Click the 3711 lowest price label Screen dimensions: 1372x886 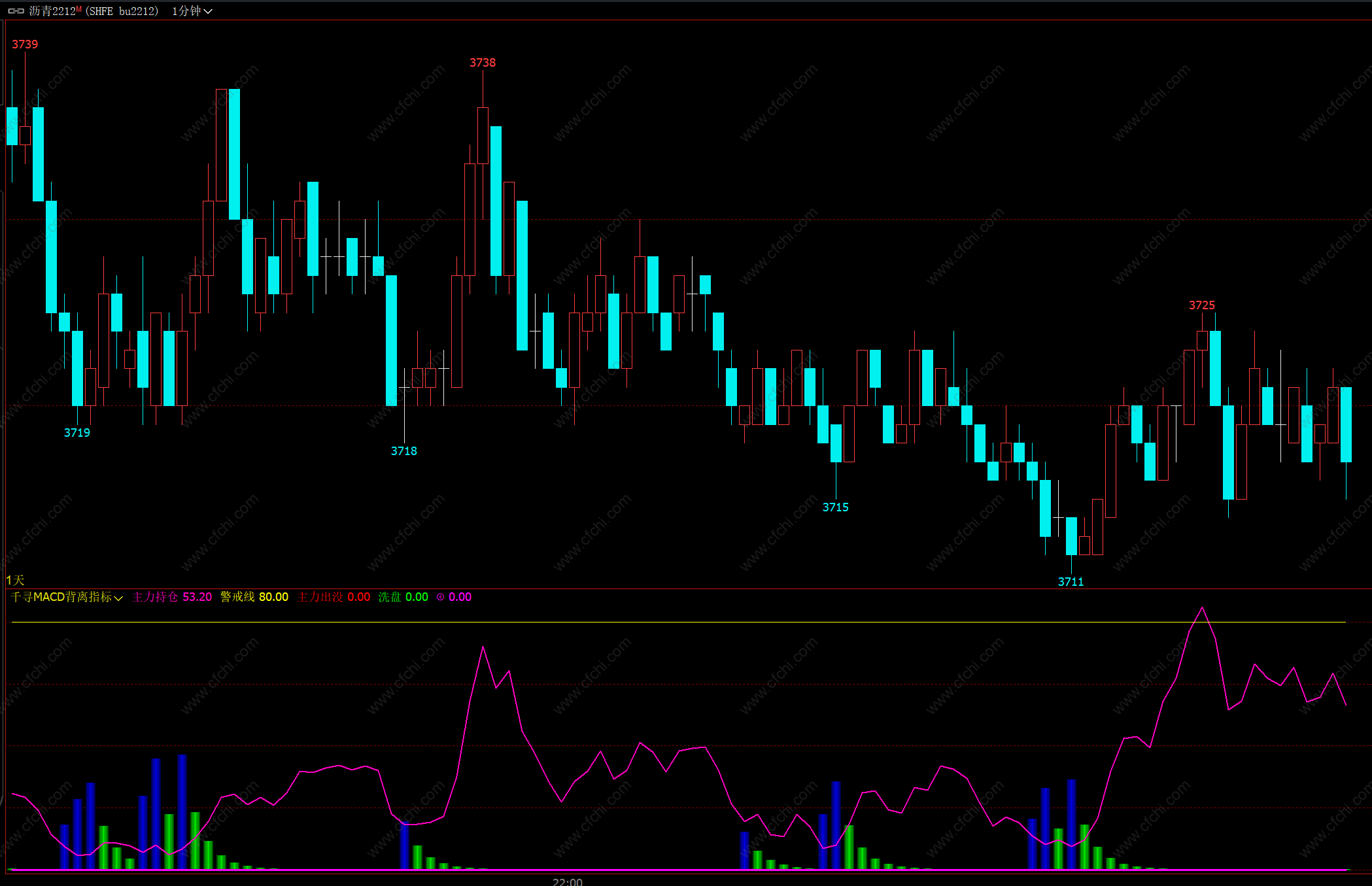[x=1071, y=582]
